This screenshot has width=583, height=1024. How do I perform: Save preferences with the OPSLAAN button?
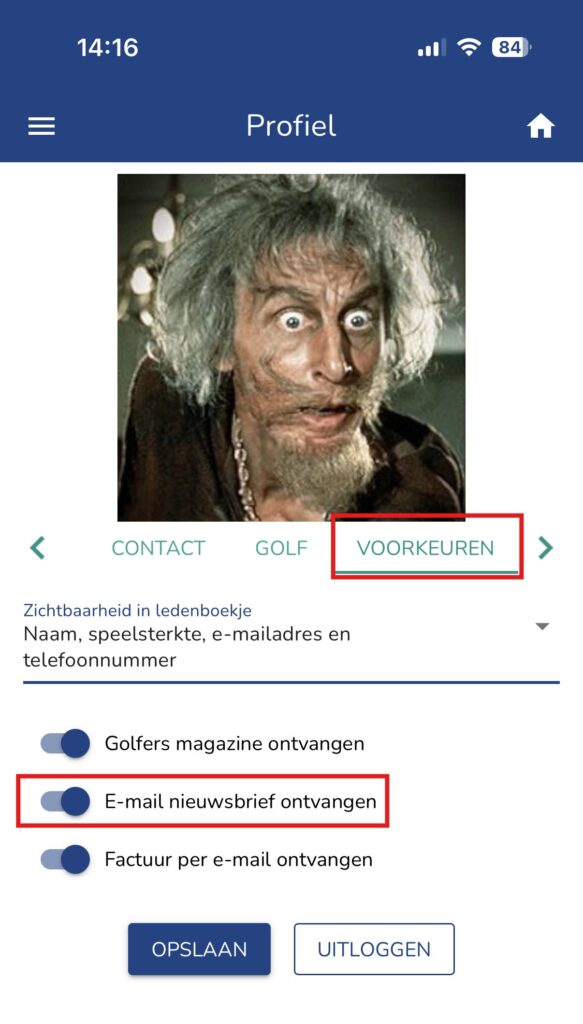coord(199,949)
